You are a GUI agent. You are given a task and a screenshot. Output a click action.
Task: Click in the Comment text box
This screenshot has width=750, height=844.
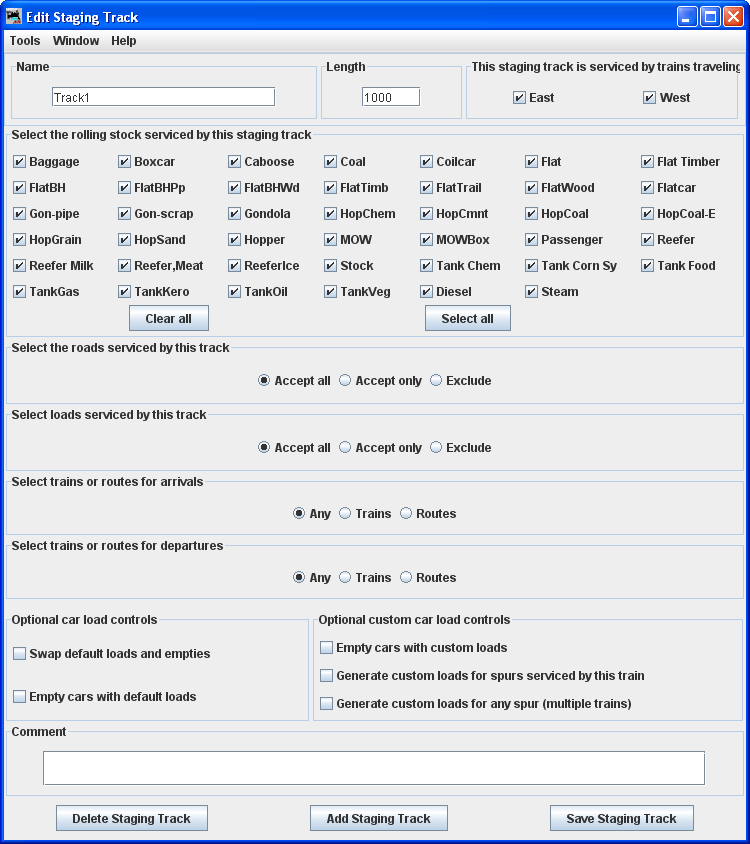pos(373,768)
